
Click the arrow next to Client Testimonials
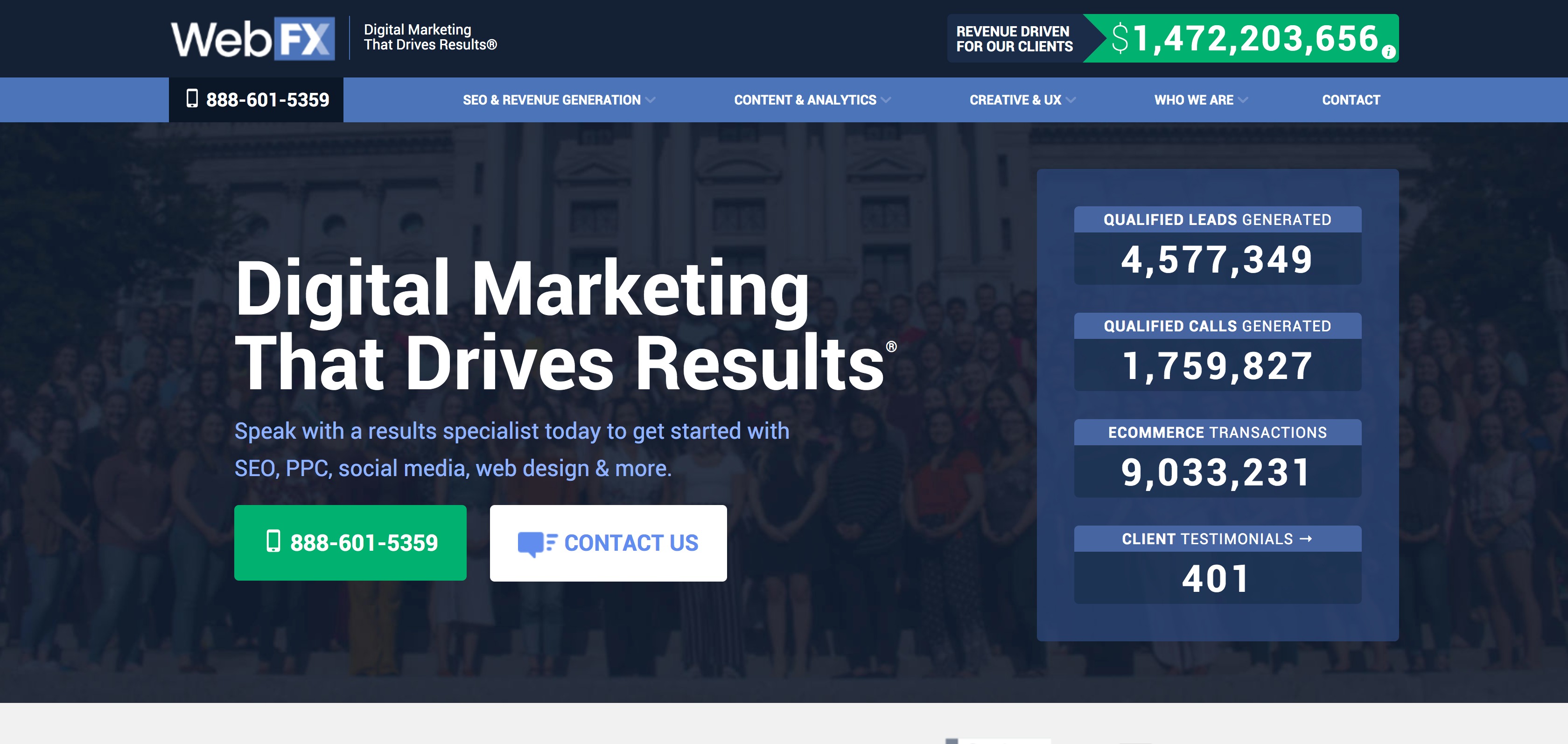coord(1306,539)
